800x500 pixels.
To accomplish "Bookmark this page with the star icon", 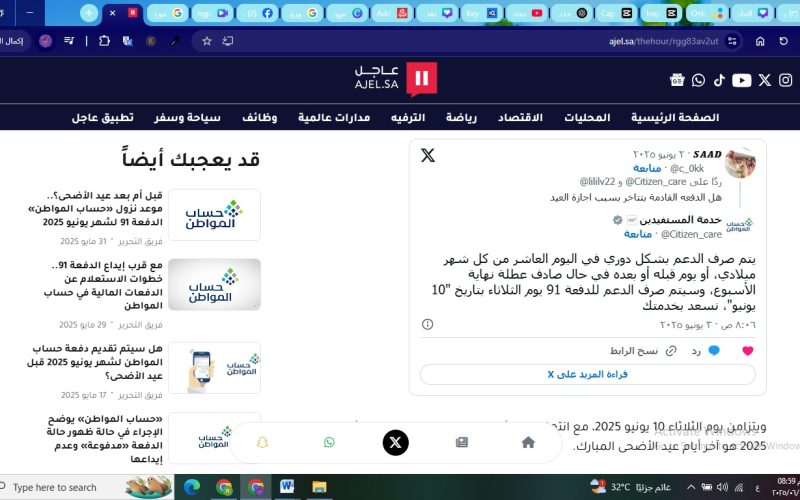I will pyautogui.click(x=207, y=41).
